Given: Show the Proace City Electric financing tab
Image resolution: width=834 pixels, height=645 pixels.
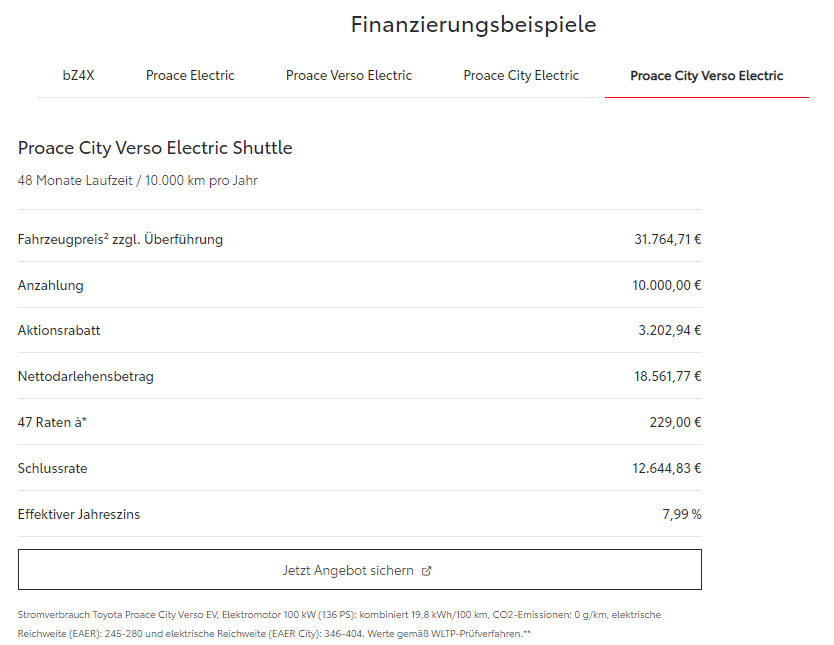Looking at the screenshot, I should tap(521, 76).
